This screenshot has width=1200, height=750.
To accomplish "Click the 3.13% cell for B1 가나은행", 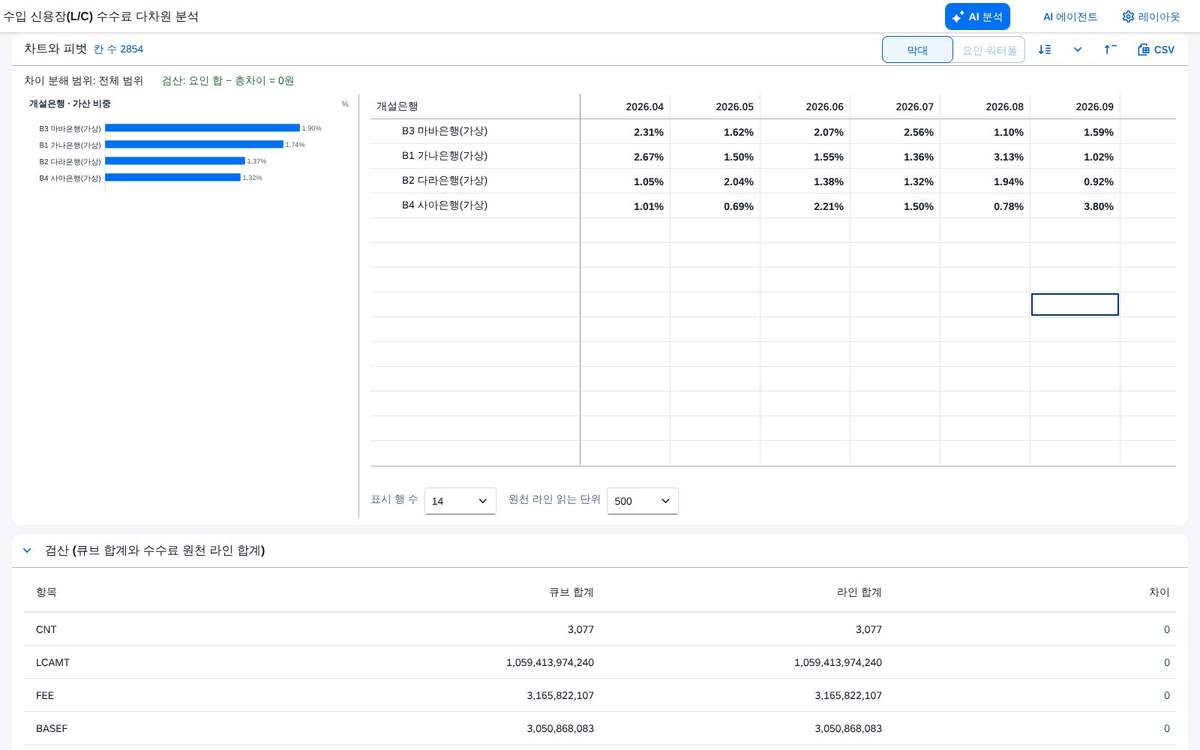I will pyautogui.click(x=985, y=157).
